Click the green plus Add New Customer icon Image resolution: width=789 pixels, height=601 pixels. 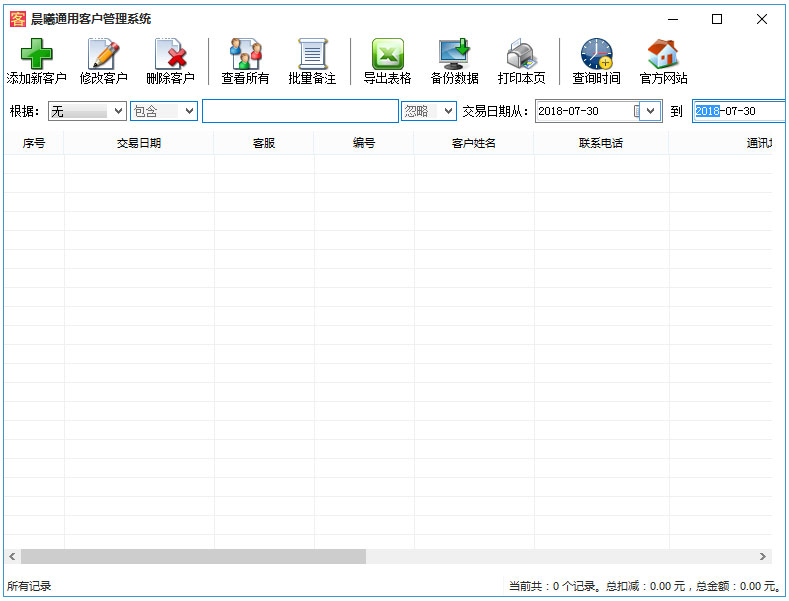pyautogui.click(x=36, y=61)
